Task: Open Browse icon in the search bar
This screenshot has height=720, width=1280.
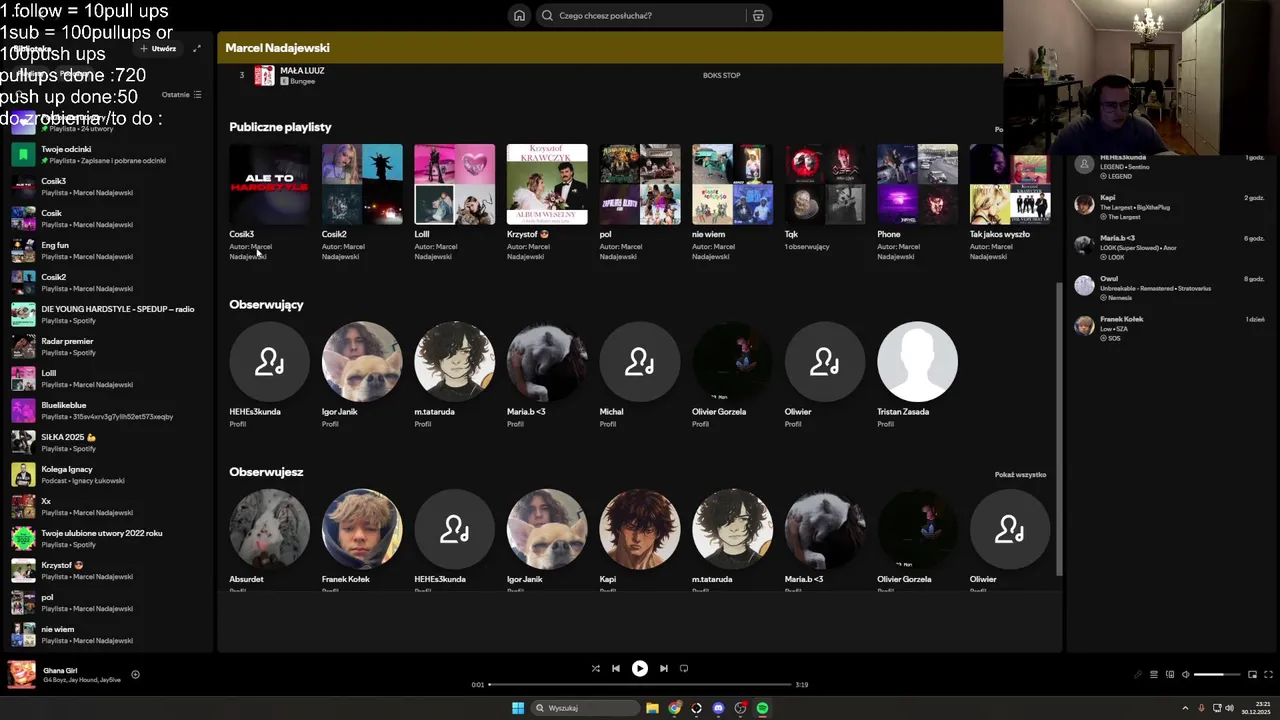Action: 758,15
